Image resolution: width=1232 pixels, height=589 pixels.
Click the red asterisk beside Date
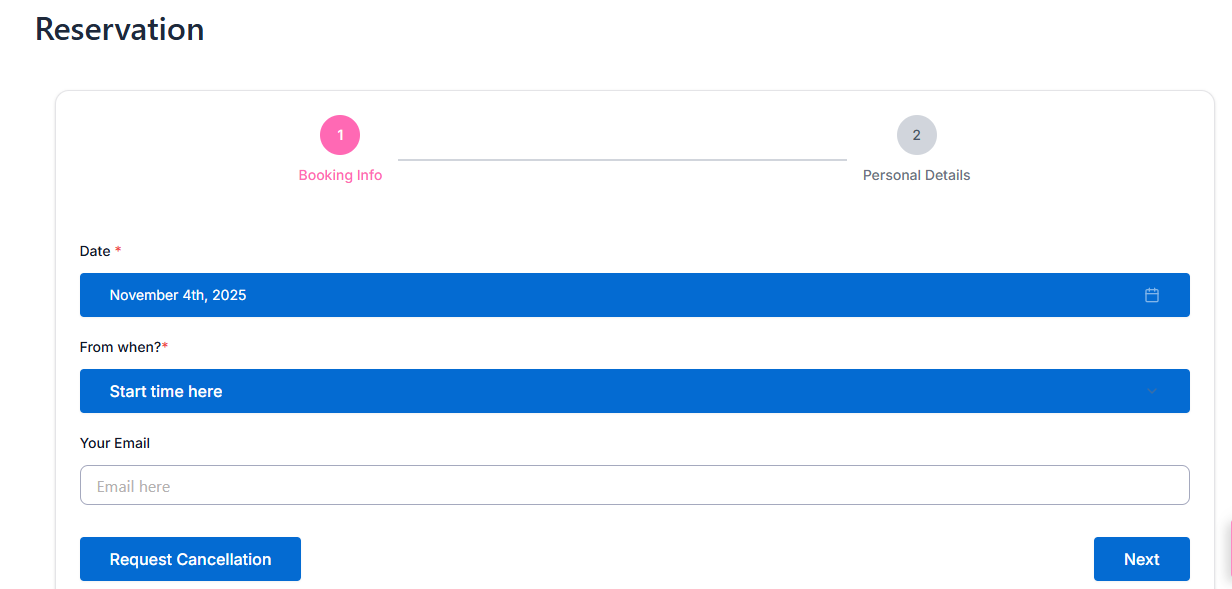(x=118, y=250)
